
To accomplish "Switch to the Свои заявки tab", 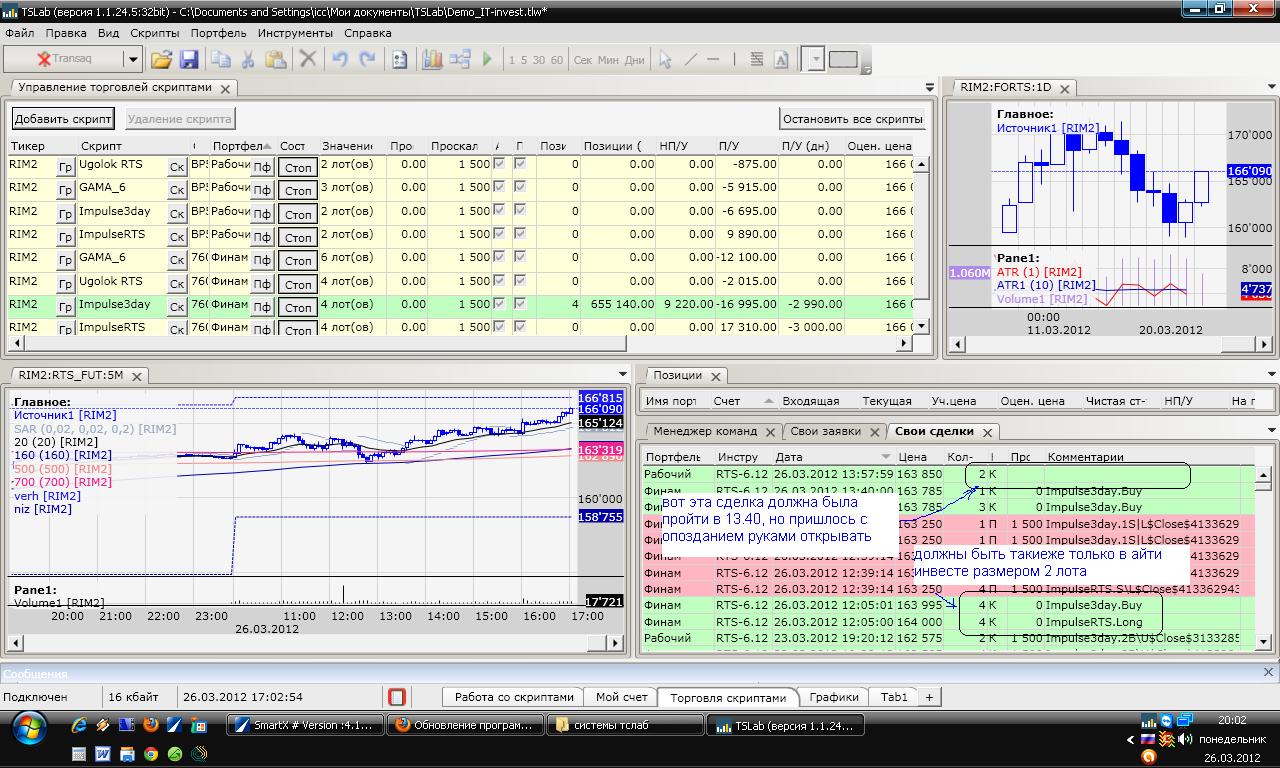I will tap(826, 432).
